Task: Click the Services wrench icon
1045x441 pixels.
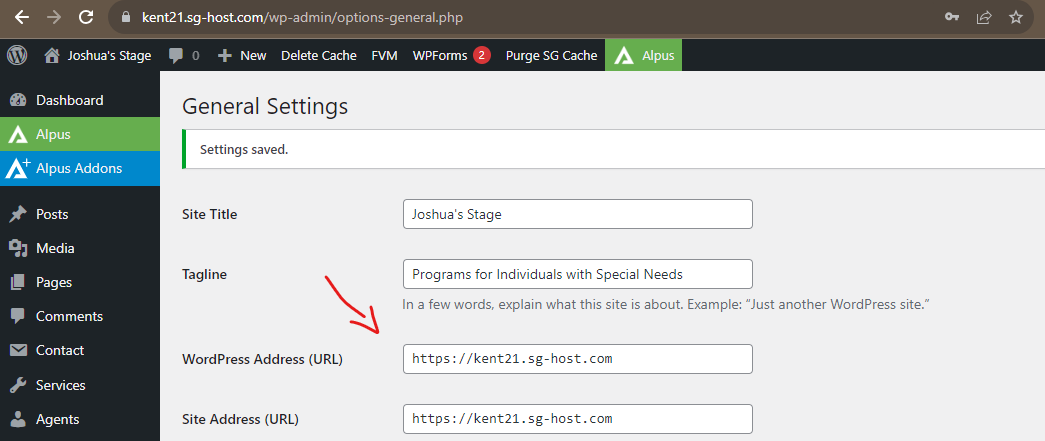Action: point(18,385)
